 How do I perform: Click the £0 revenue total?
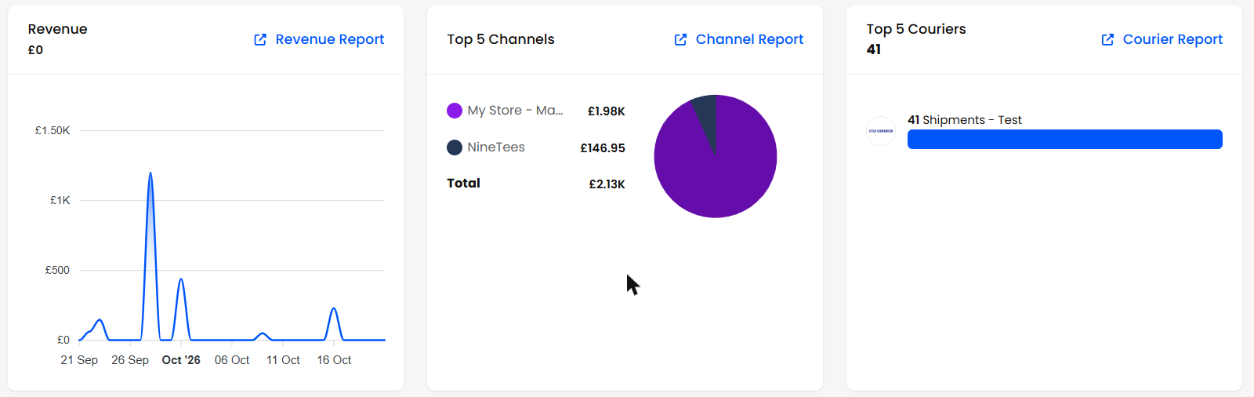(x=35, y=49)
